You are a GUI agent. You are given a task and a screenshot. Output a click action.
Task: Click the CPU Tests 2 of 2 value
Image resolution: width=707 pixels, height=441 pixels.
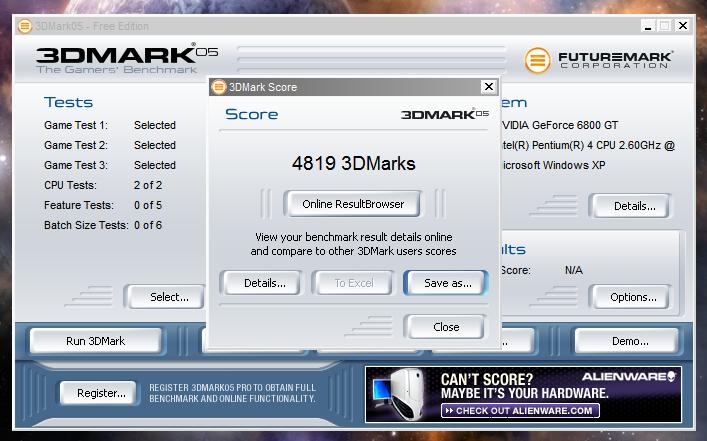tap(148, 185)
